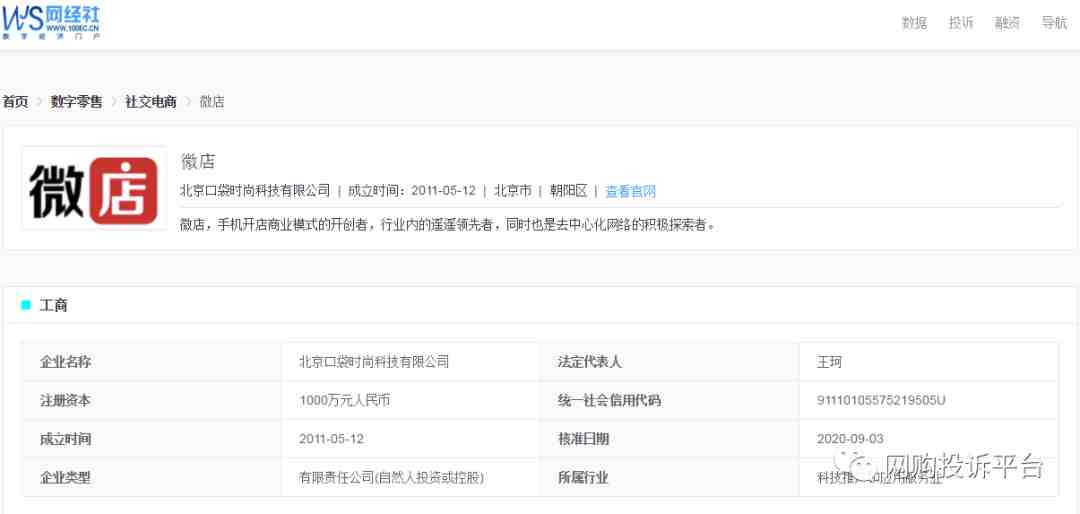Select the 2011-05-12 table value
The height and width of the screenshot is (514, 1080).
[x=331, y=439]
